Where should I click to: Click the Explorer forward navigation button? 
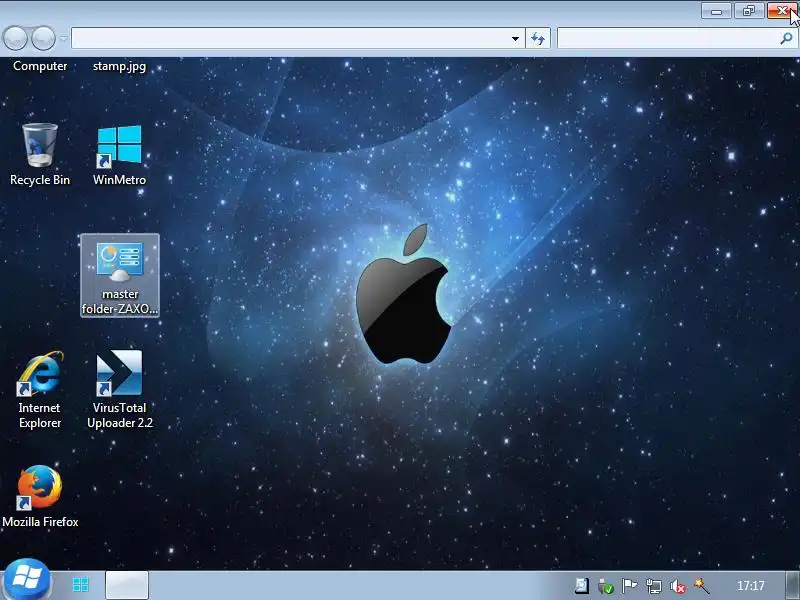pyautogui.click(x=43, y=38)
